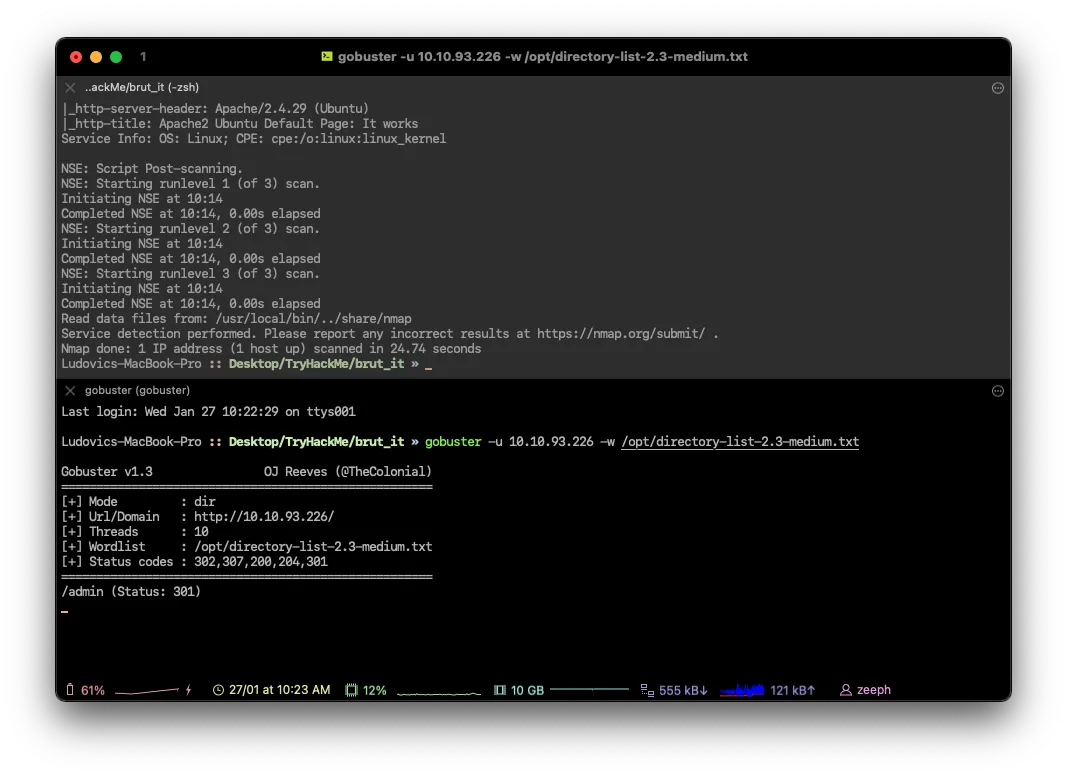The height and width of the screenshot is (775, 1067).
Task: Click the CPU usage sparkline graph
Action: tap(439, 691)
